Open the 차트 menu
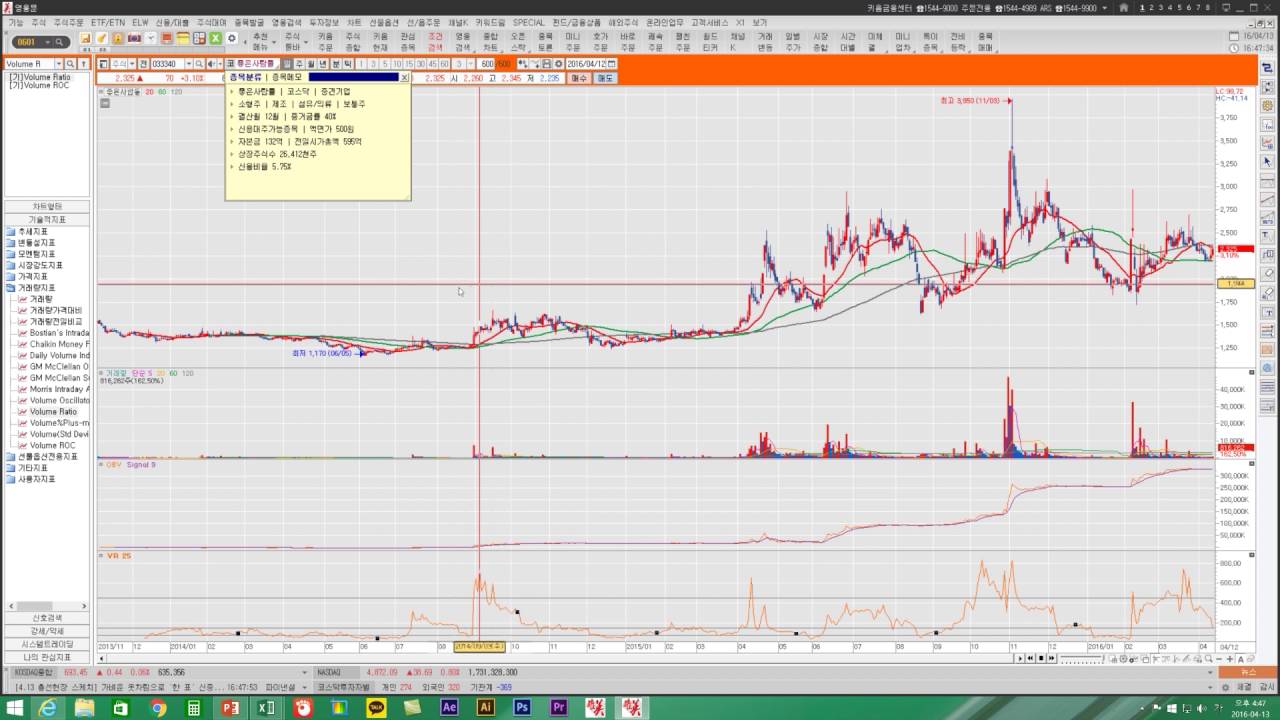 click(x=354, y=22)
